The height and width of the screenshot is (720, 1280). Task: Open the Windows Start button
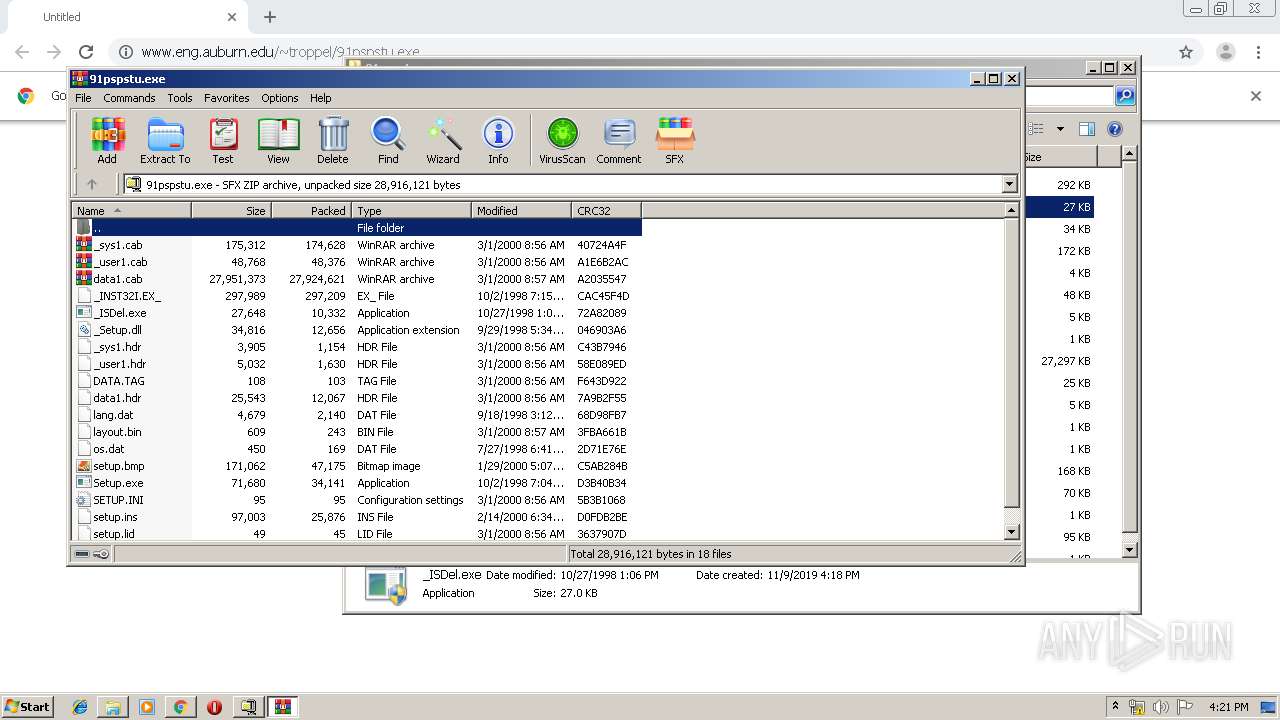coord(28,706)
